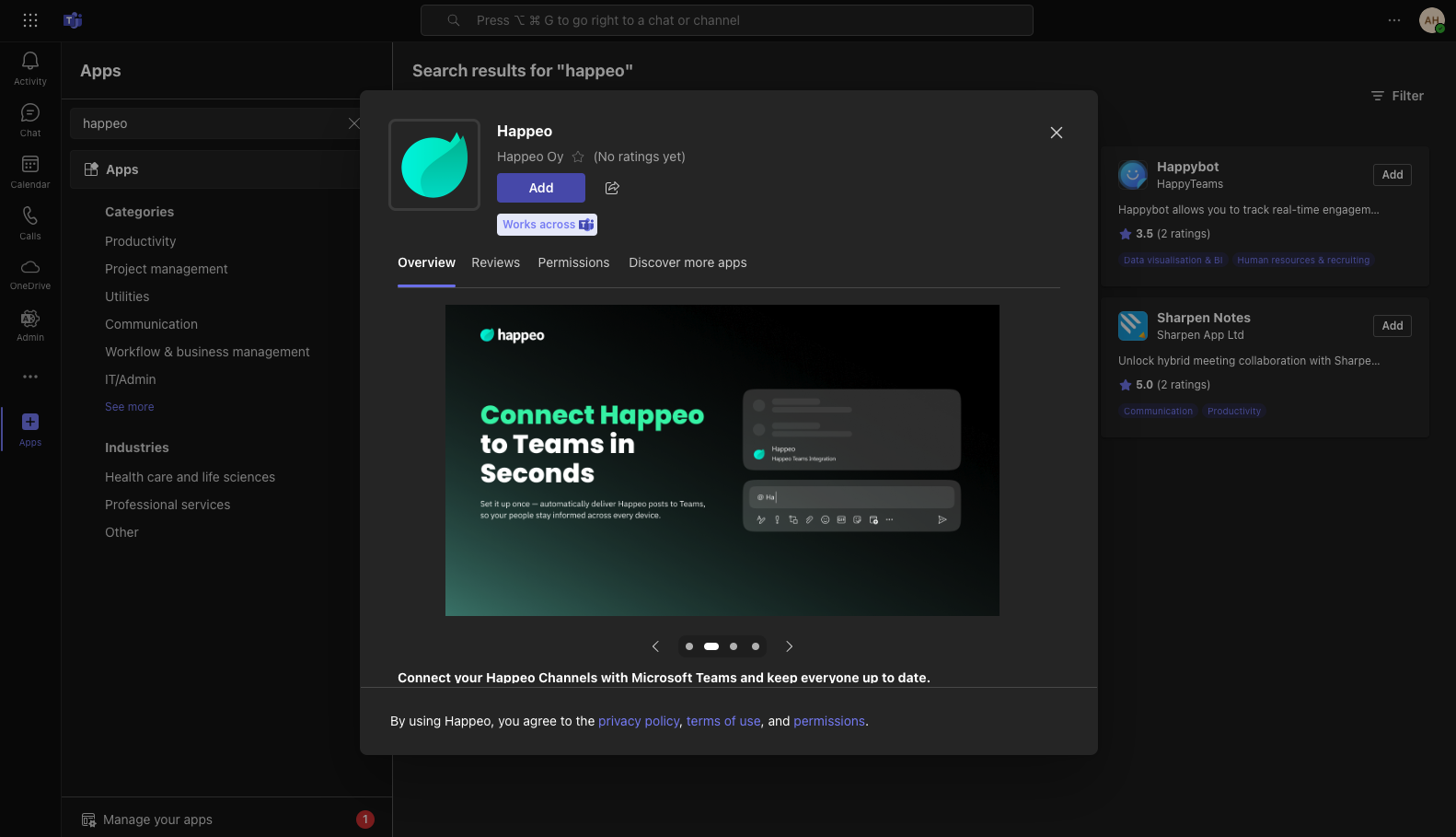Click the Happybot app title
The width and height of the screenshot is (1456, 837).
coord(1187,167)
